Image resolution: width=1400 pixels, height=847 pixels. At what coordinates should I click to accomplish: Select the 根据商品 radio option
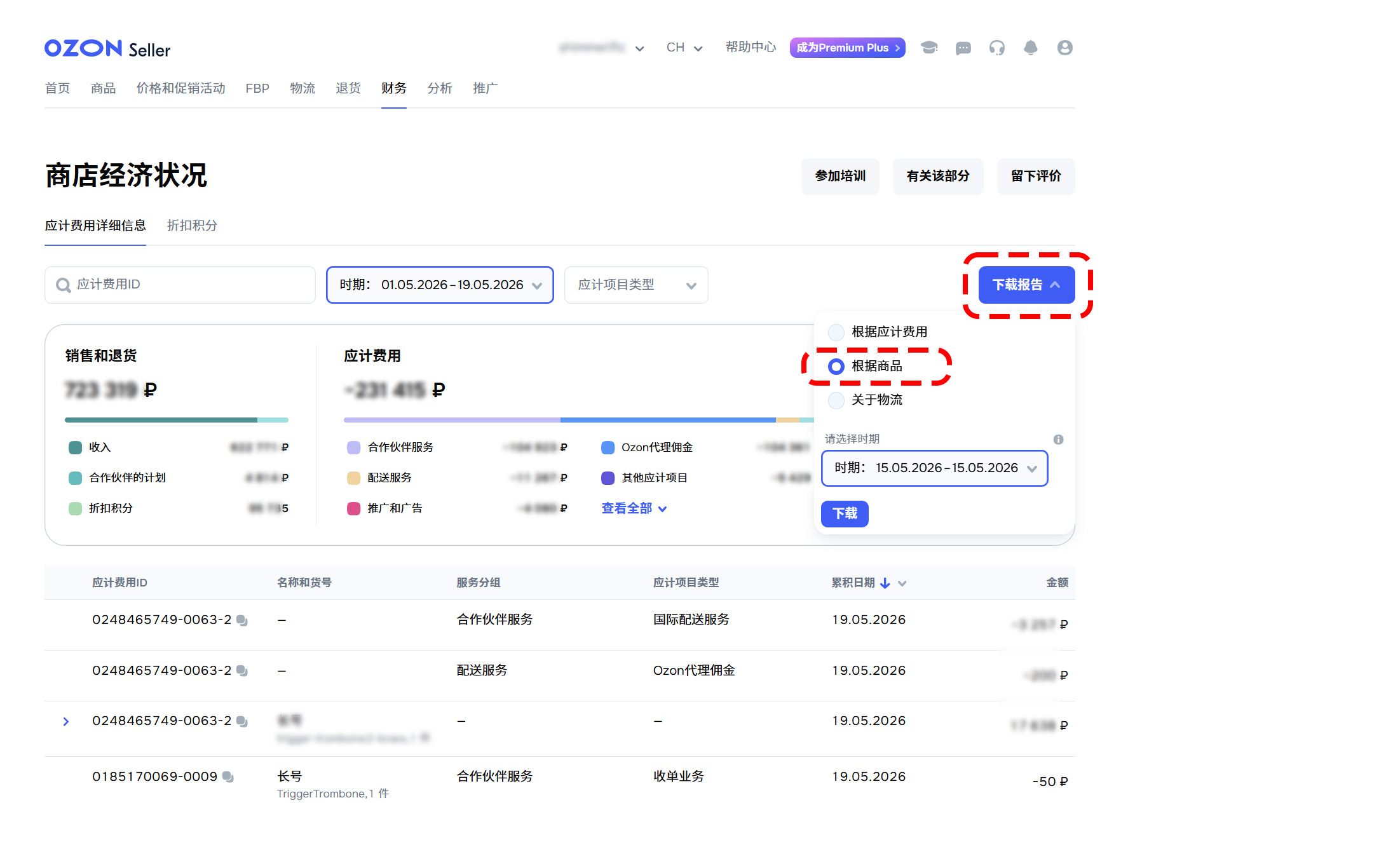point(836,366)
